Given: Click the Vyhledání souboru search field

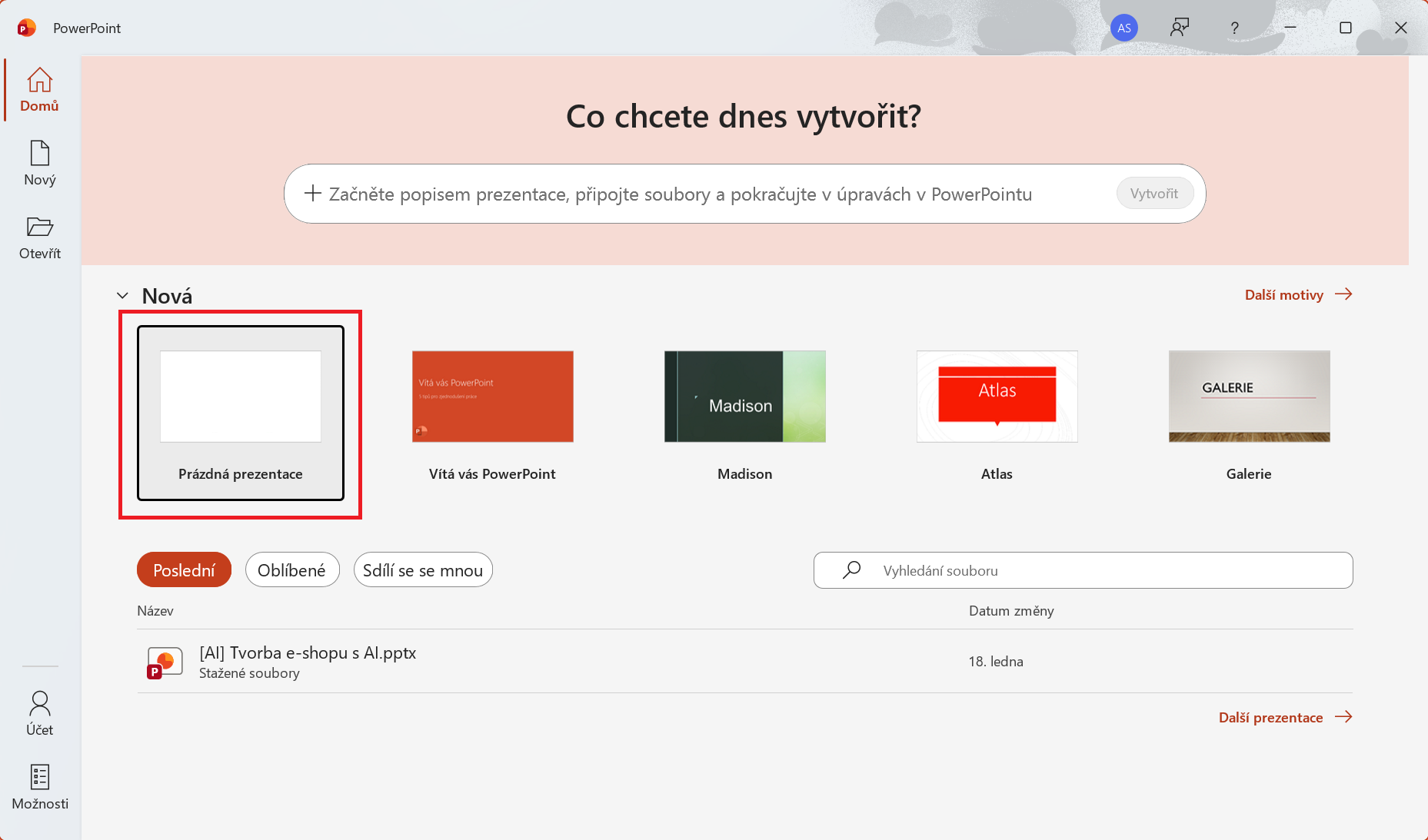Looking at the screenshot, I should tap(1083, 570).
